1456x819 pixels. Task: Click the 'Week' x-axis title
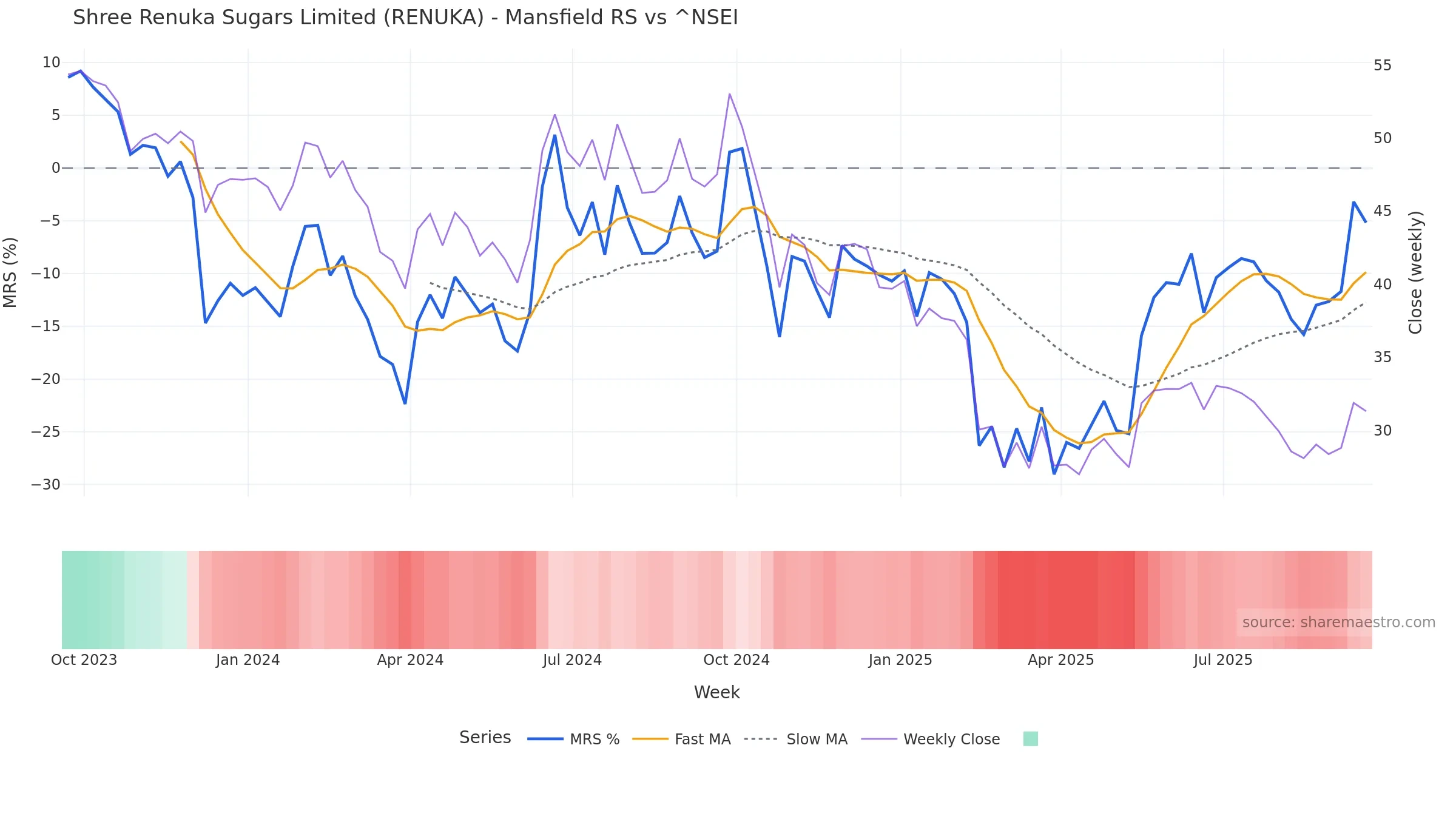(716, 692)
